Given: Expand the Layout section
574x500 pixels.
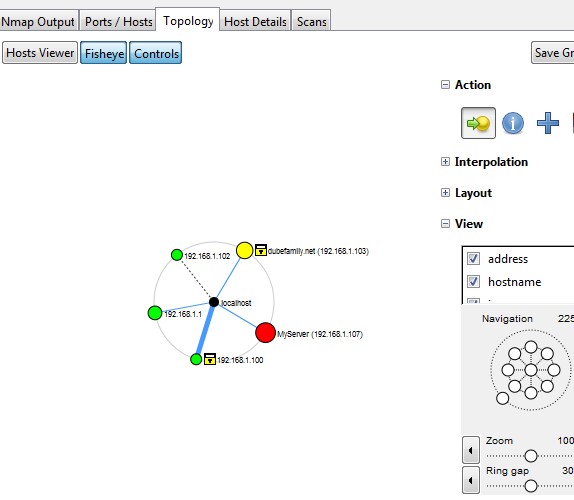Looking at the screenshot, I should (445, 193).
